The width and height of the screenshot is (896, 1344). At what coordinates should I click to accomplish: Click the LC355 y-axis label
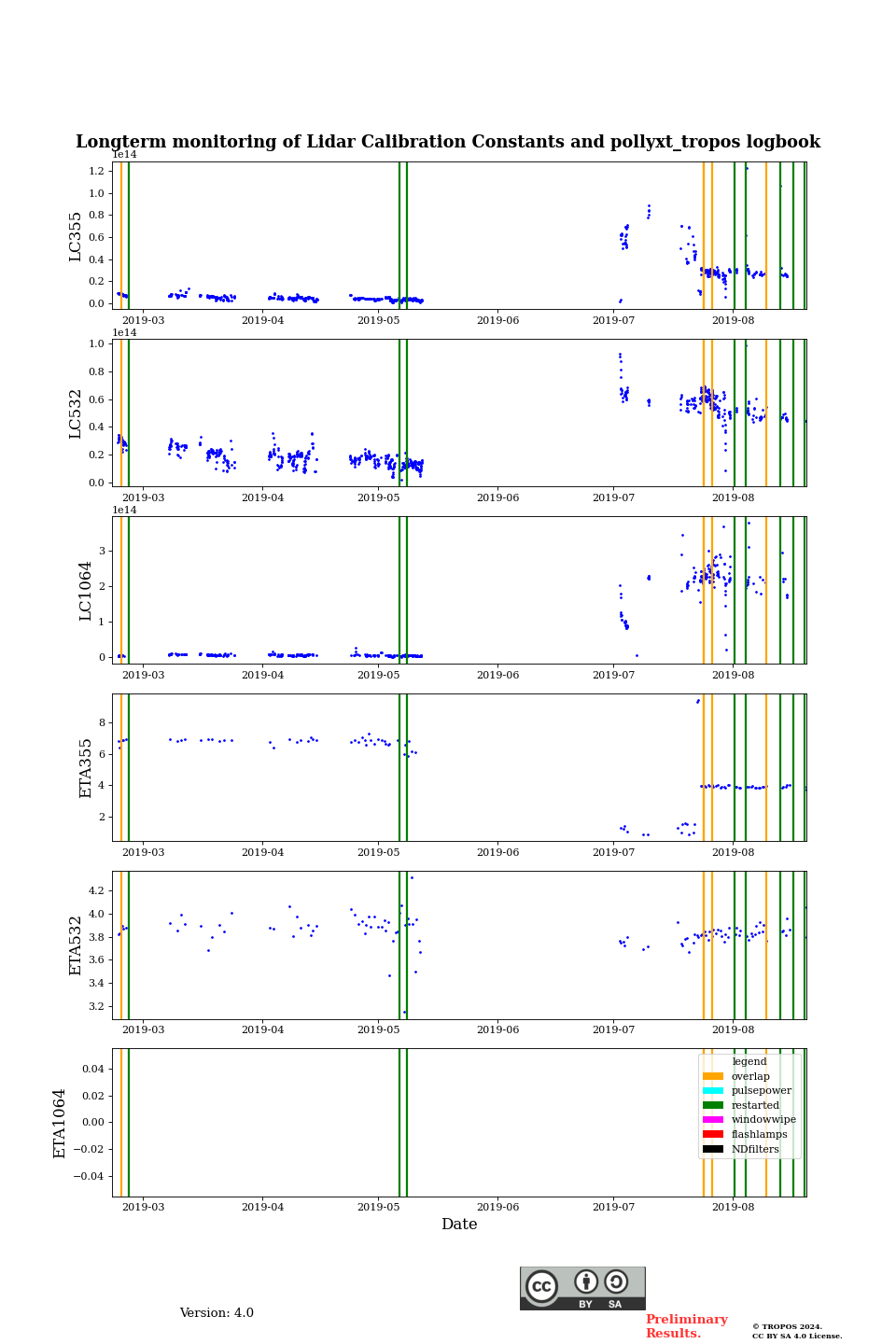point(77,236)
